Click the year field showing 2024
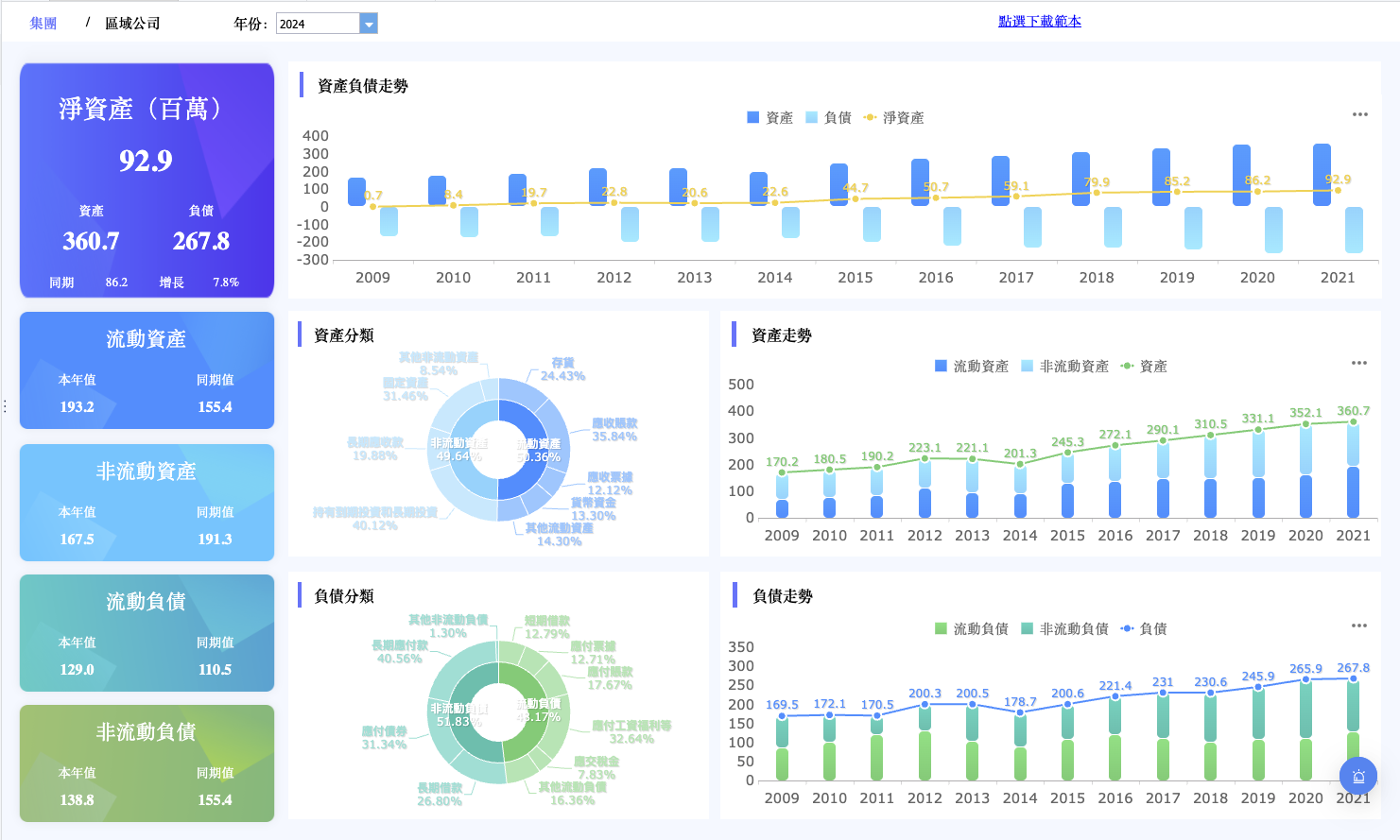This screenshot has width=1400, height=840. (x=318, y=24)
